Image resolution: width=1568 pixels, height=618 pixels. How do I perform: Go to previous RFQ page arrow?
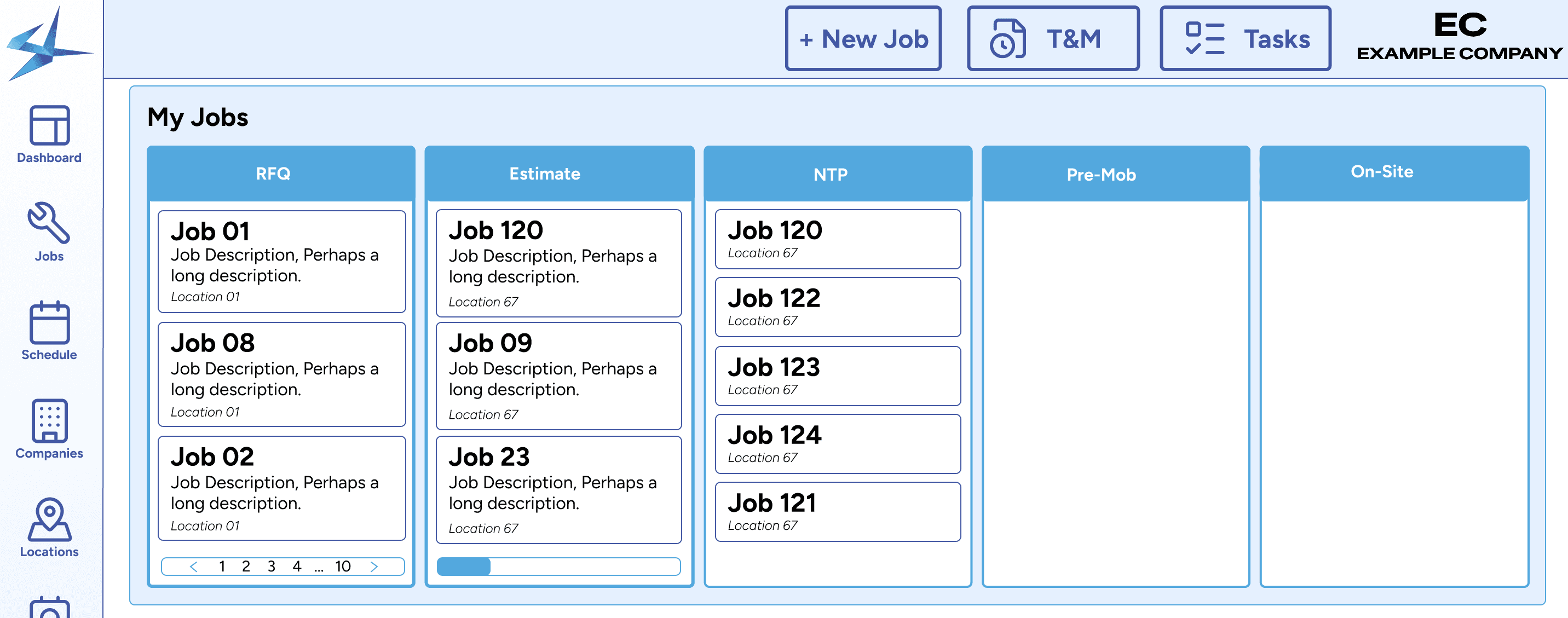coord(194,566)
